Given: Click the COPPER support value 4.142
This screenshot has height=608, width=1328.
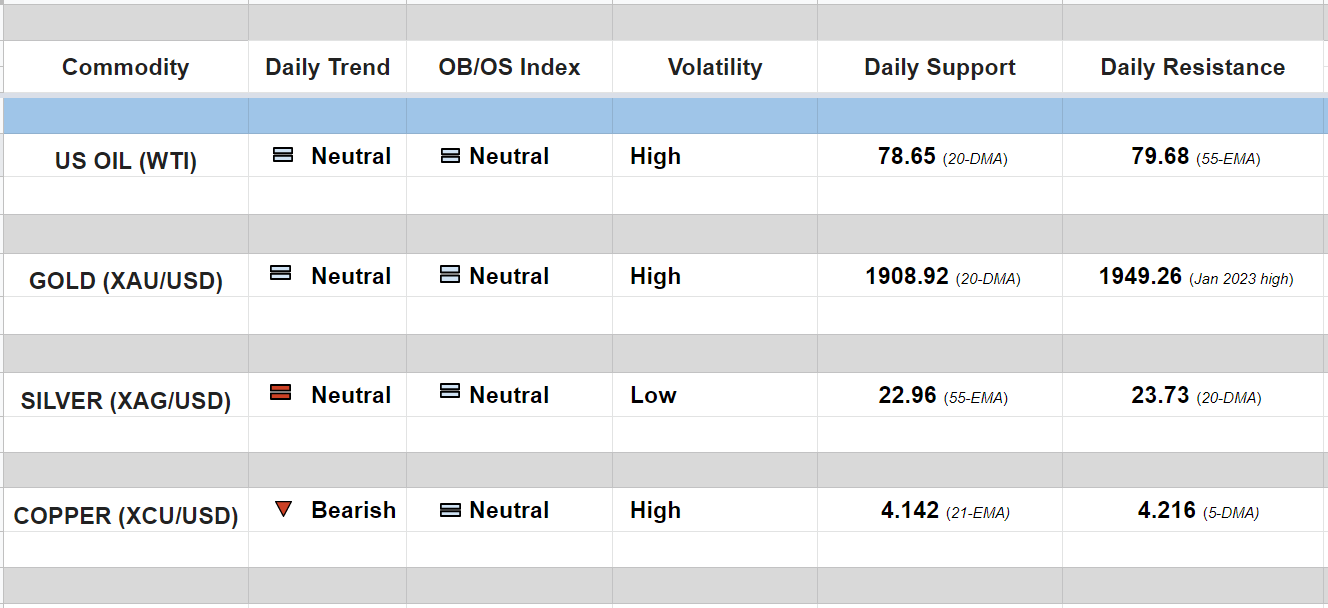Looking at the screenshot, I should [x=910, y=511].
